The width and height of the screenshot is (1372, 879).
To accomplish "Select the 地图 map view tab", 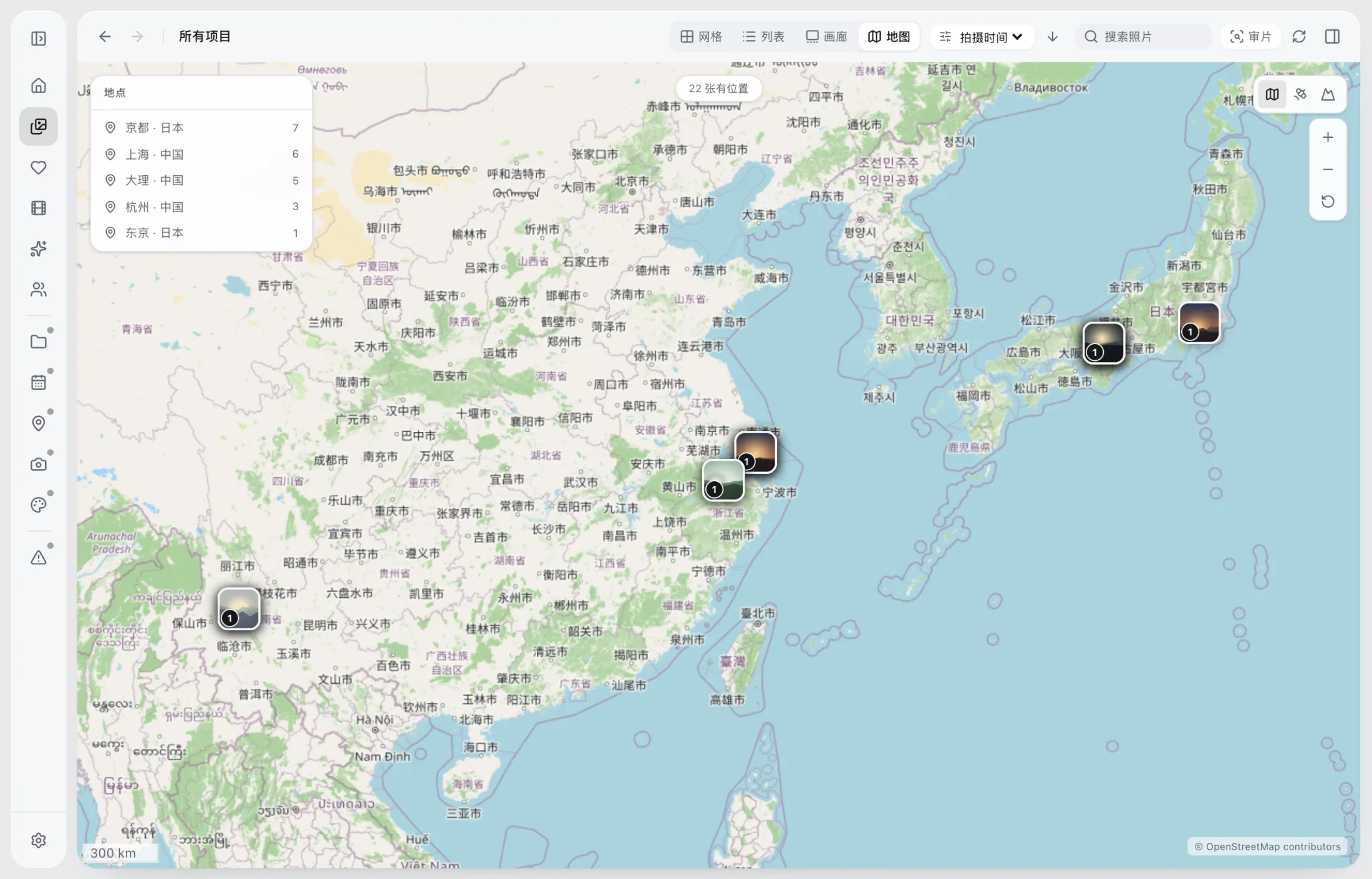I will (889, 37).
